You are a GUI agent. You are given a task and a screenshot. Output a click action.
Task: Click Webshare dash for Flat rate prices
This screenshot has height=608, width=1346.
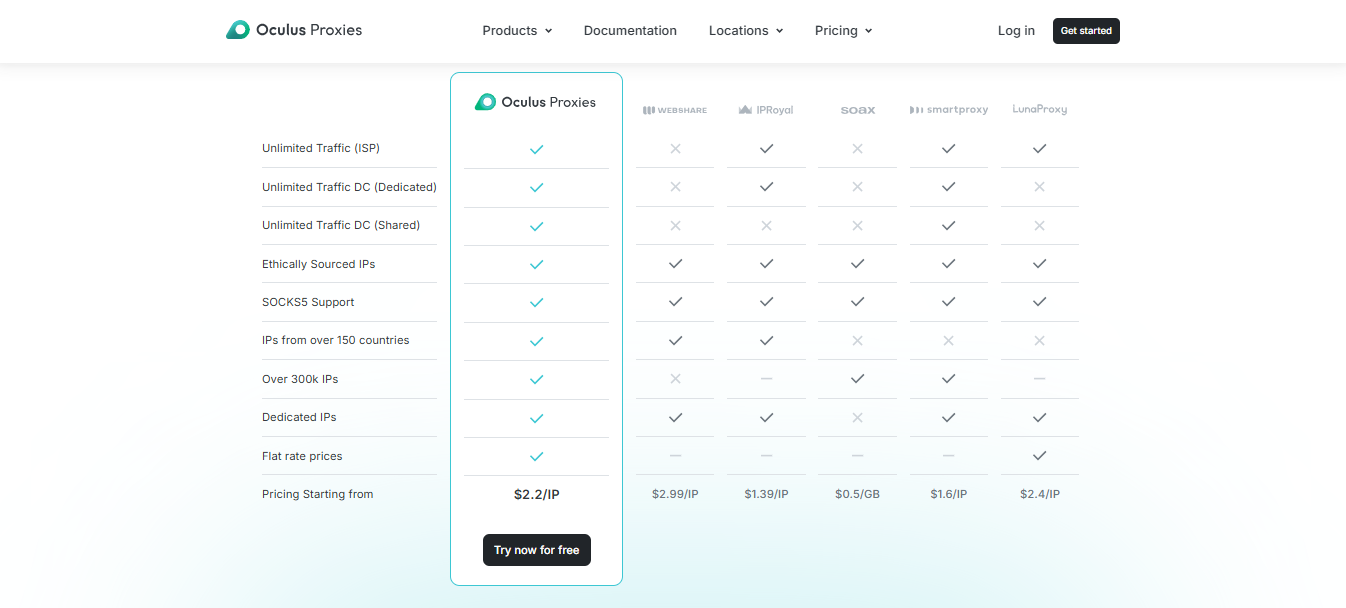click(x=675, y=456)
